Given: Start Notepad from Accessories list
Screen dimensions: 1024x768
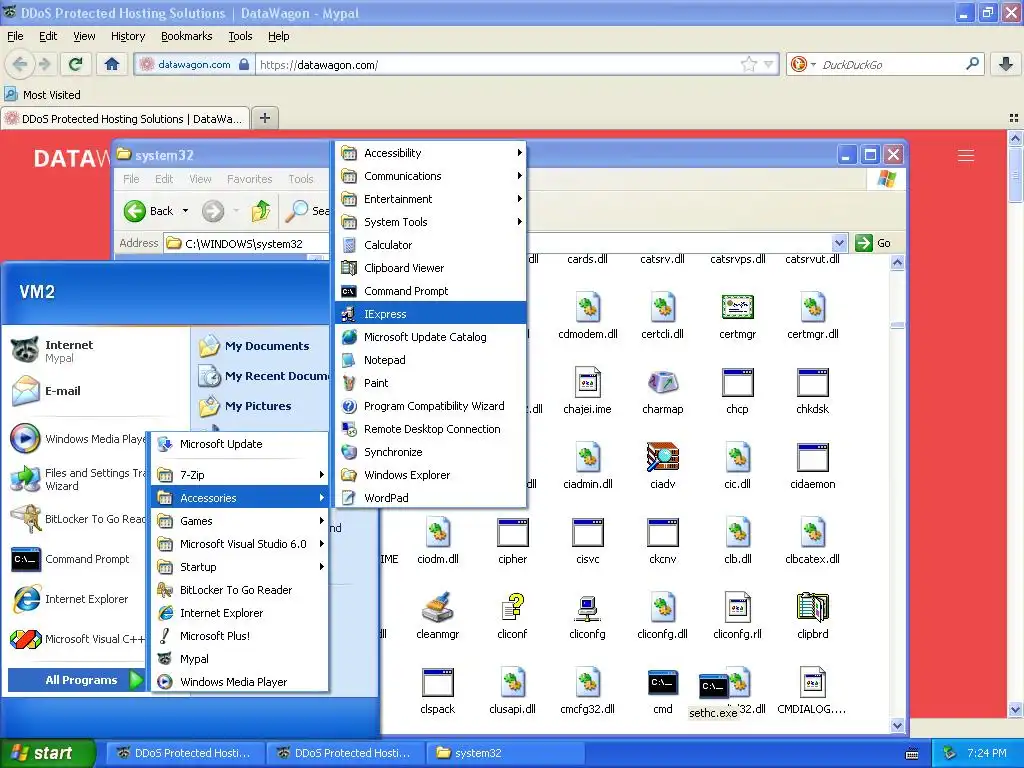Looking at the screenshot, I should tap(430, 360).
